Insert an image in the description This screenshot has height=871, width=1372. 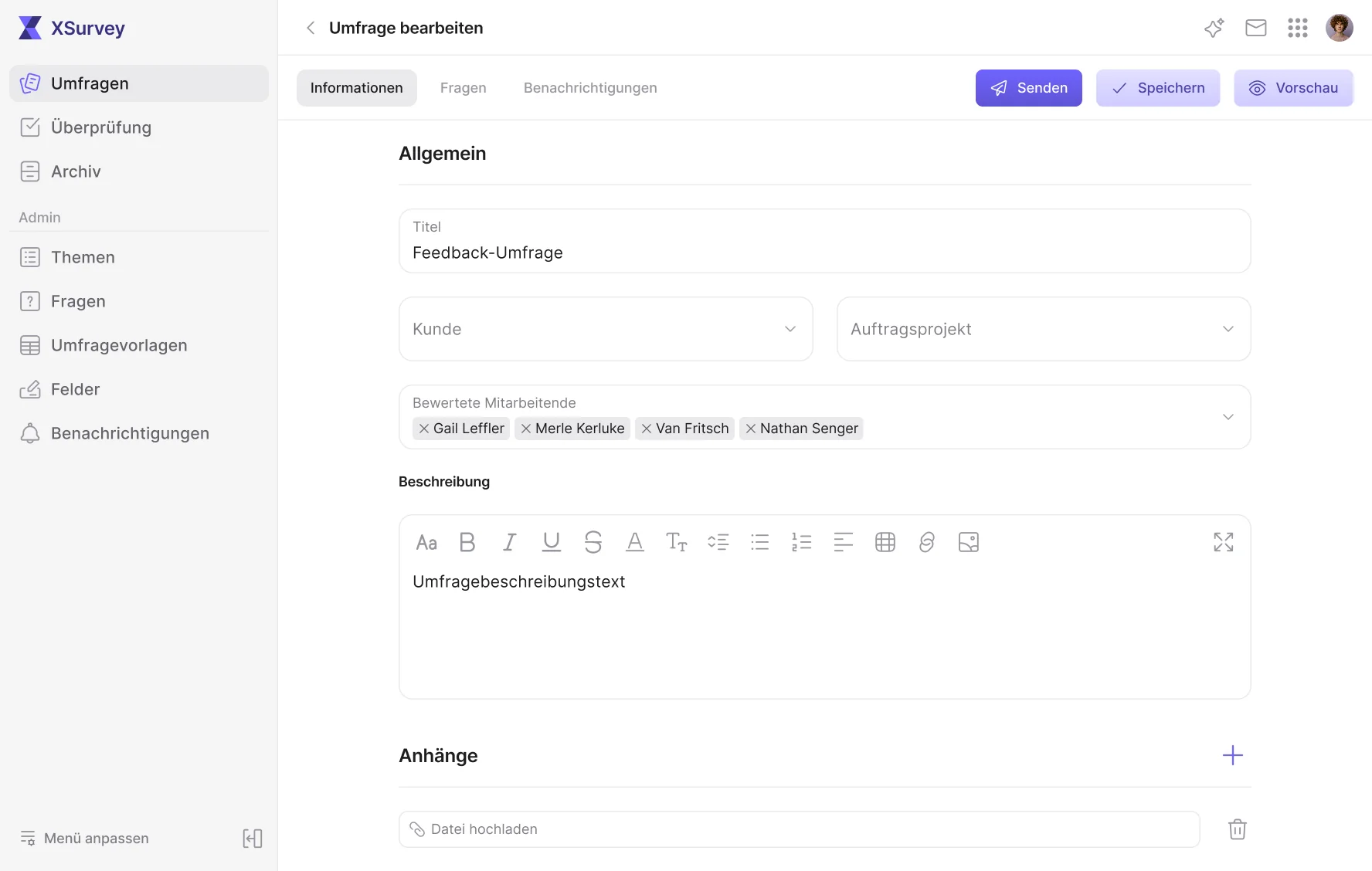(969, 542)
